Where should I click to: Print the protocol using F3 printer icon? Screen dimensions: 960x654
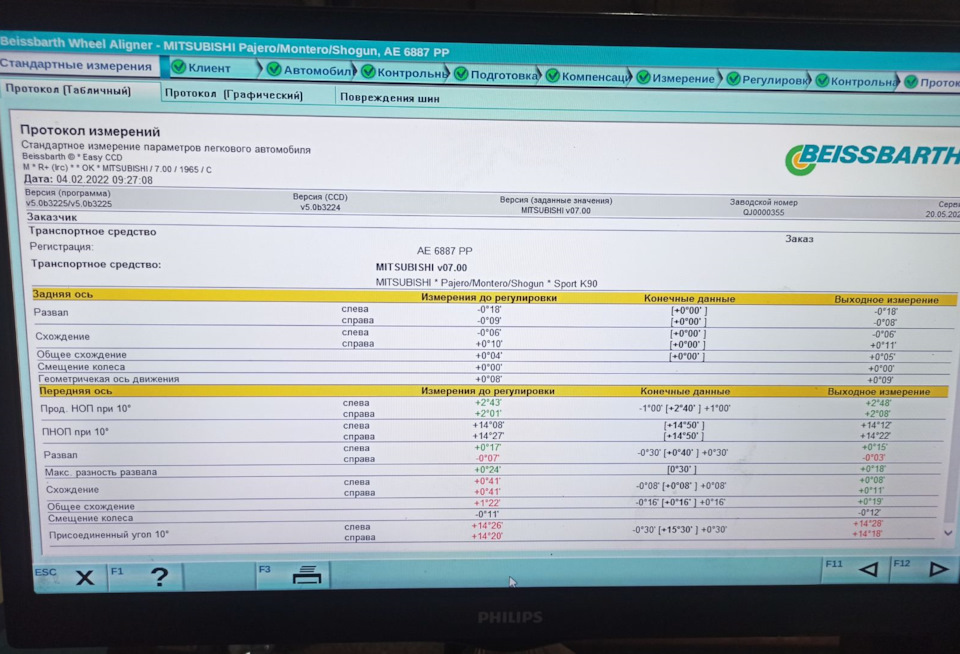tap(293, 576)
